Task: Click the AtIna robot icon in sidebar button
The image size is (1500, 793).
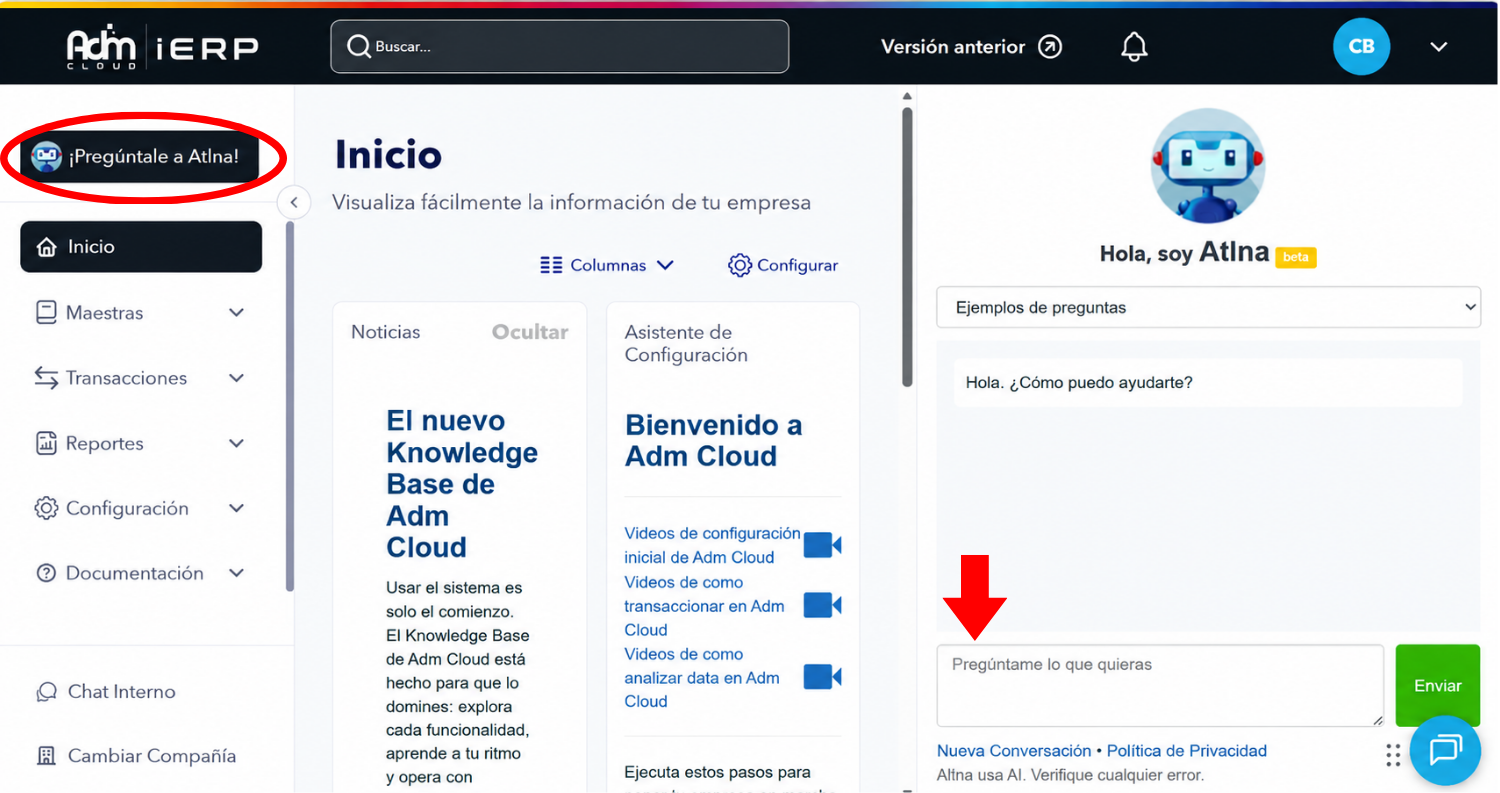Action: (46, 157)
